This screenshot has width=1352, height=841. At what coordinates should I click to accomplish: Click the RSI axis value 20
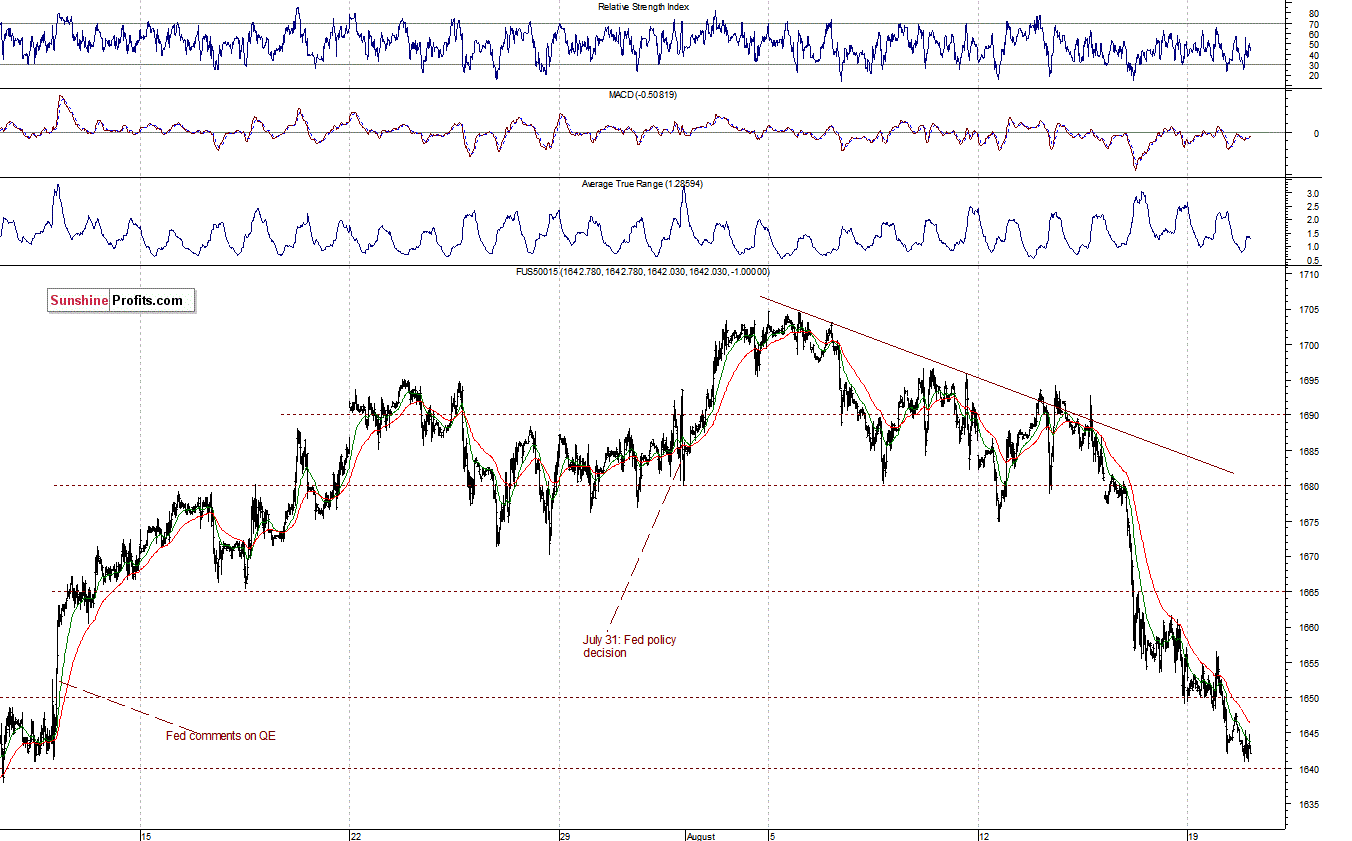(1314, 76)
